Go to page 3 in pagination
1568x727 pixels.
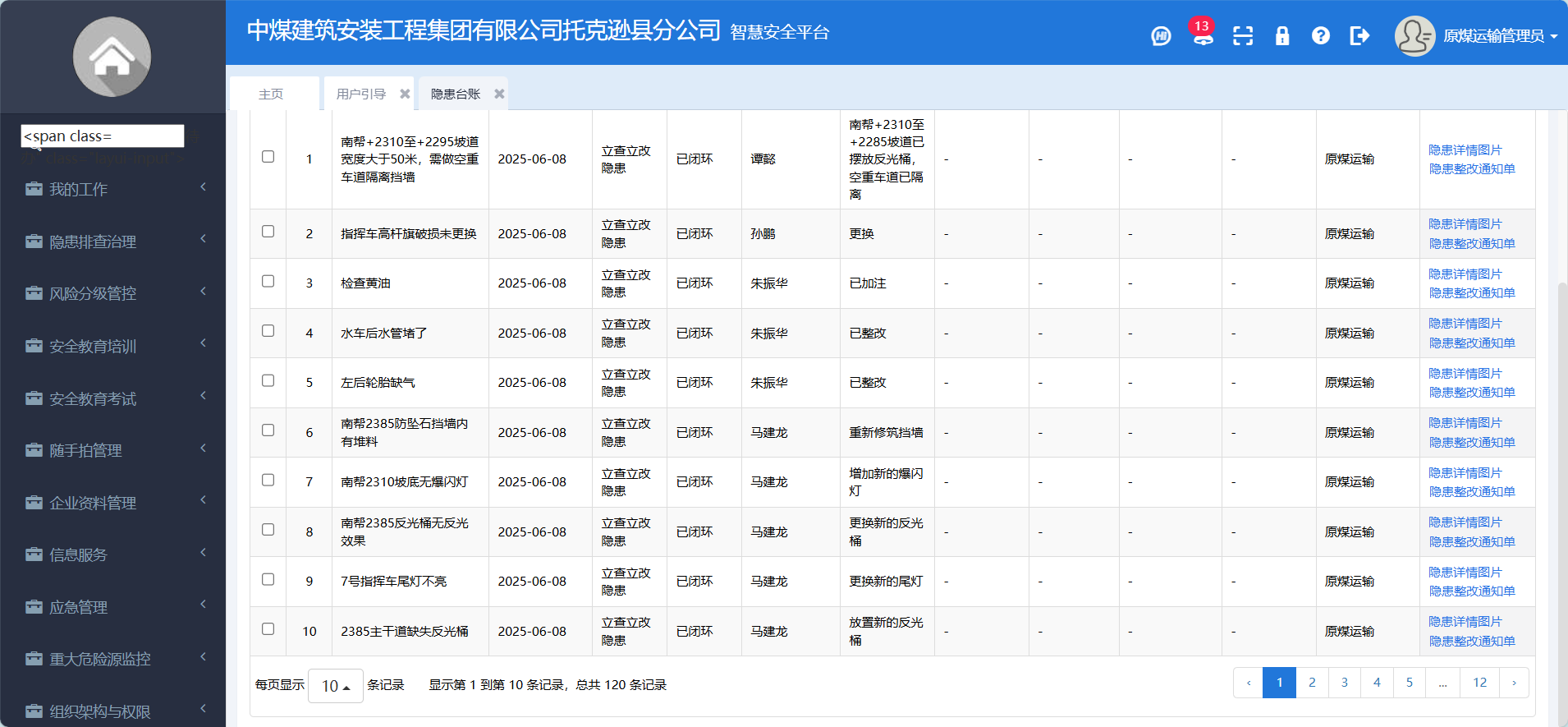click(1344, 683)
